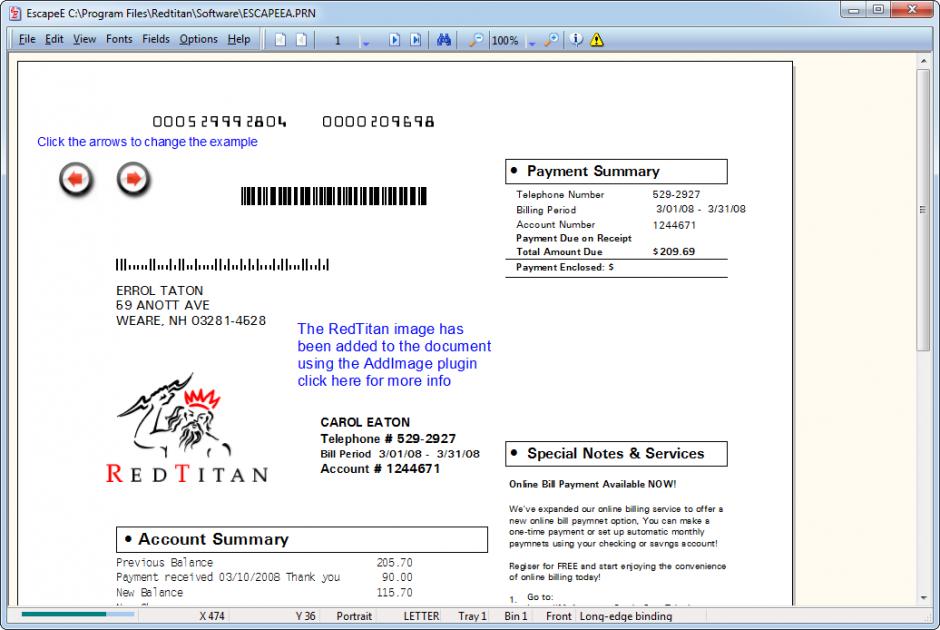Click 'Click the arrows to change the example' text
This screenshot has width=940, height=630.
(147, 142)
